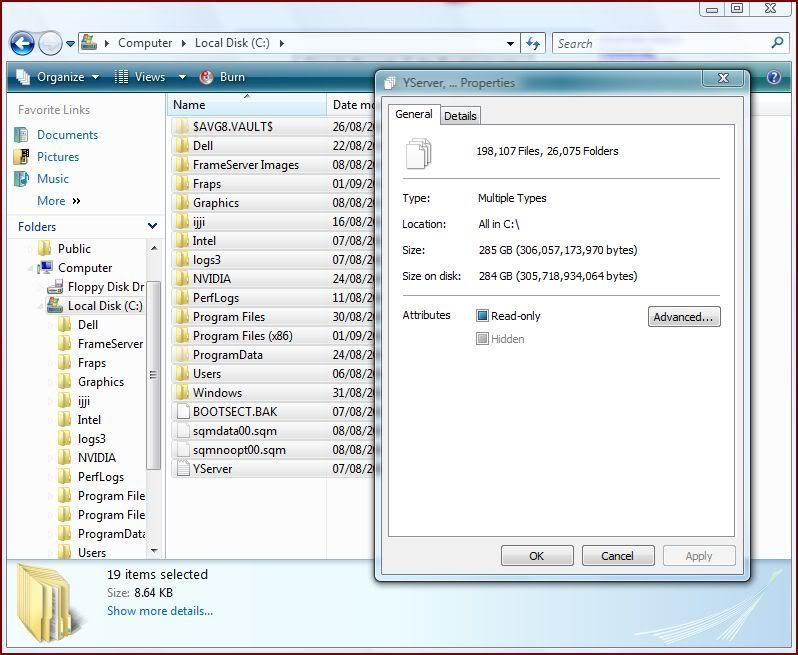The width and height of the screenshot is (798, 655).
Task: Click the Burn toolbar button
Action: (x=223, y=77)
